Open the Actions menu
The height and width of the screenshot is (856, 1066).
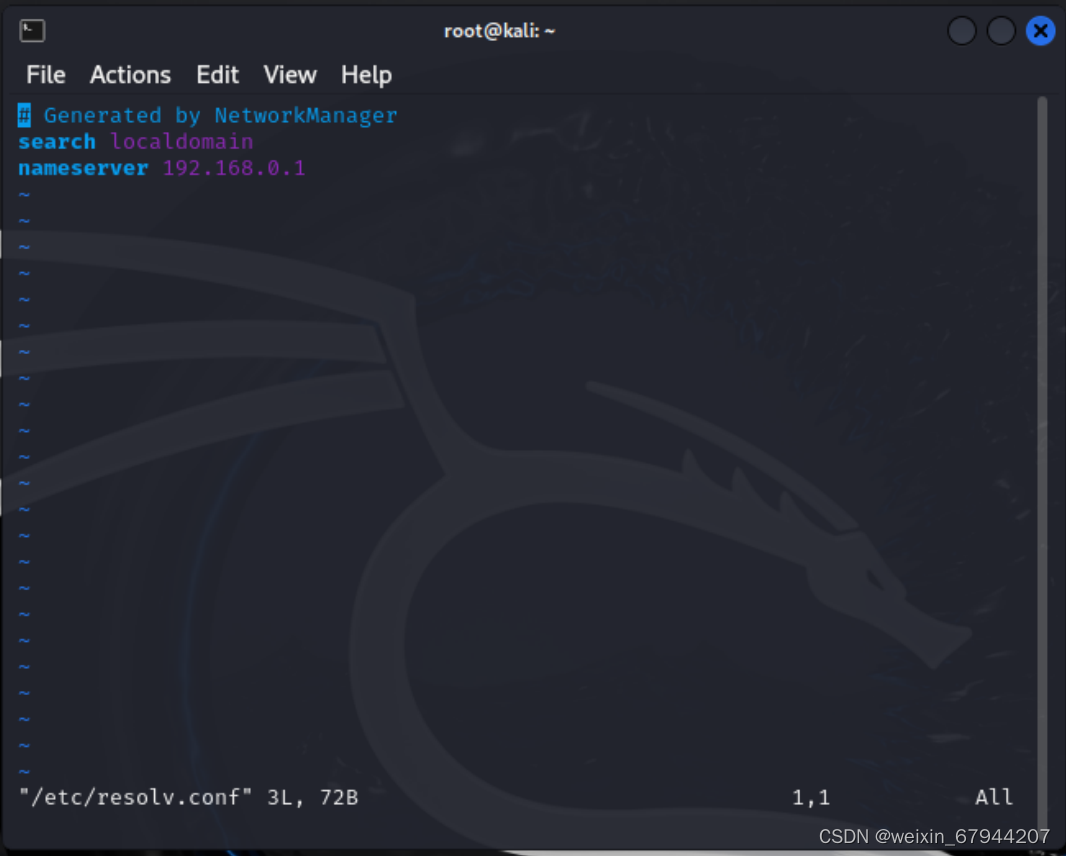(131, 75)
